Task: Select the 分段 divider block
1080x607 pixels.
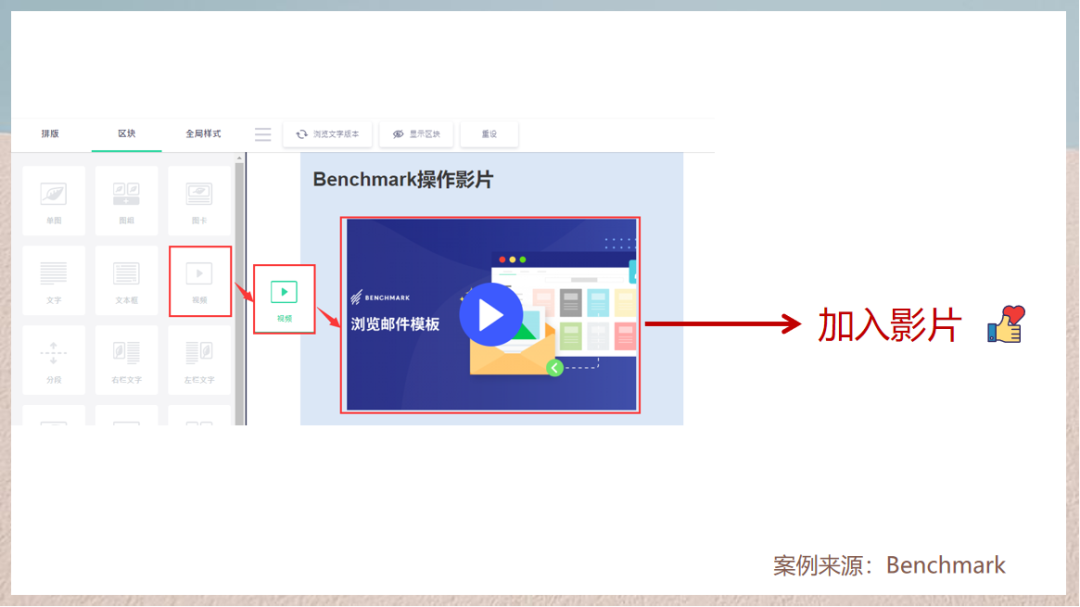Action: 54,360
